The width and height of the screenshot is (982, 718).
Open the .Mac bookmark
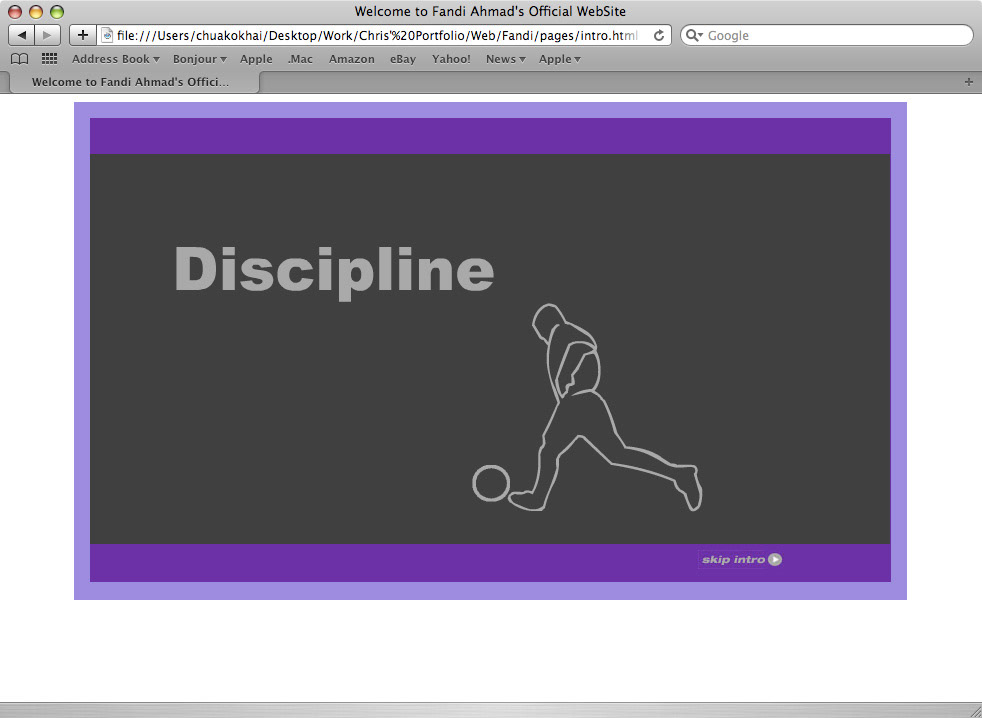coord(300,59)
